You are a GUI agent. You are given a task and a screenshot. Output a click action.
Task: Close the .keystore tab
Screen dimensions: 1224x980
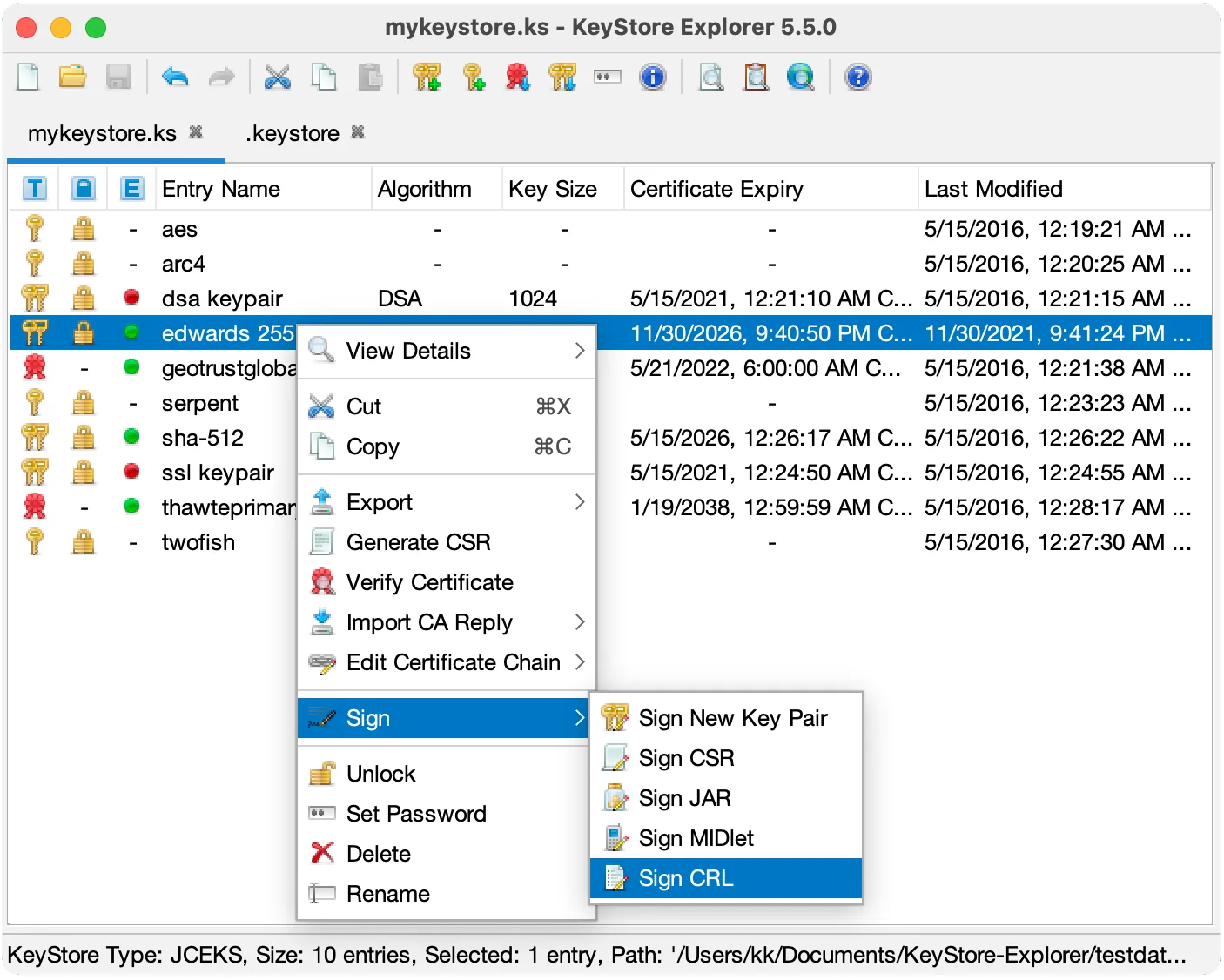(358, 131)
